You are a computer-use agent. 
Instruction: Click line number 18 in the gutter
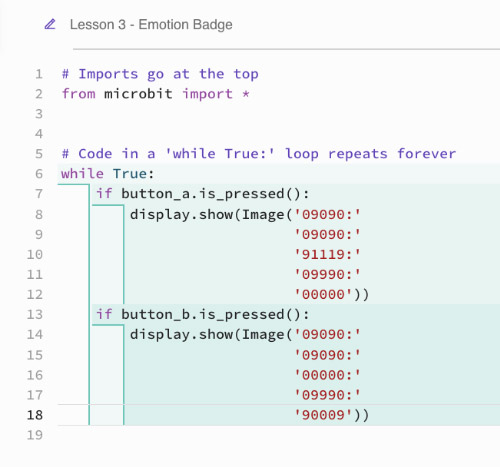pos(35,415)
